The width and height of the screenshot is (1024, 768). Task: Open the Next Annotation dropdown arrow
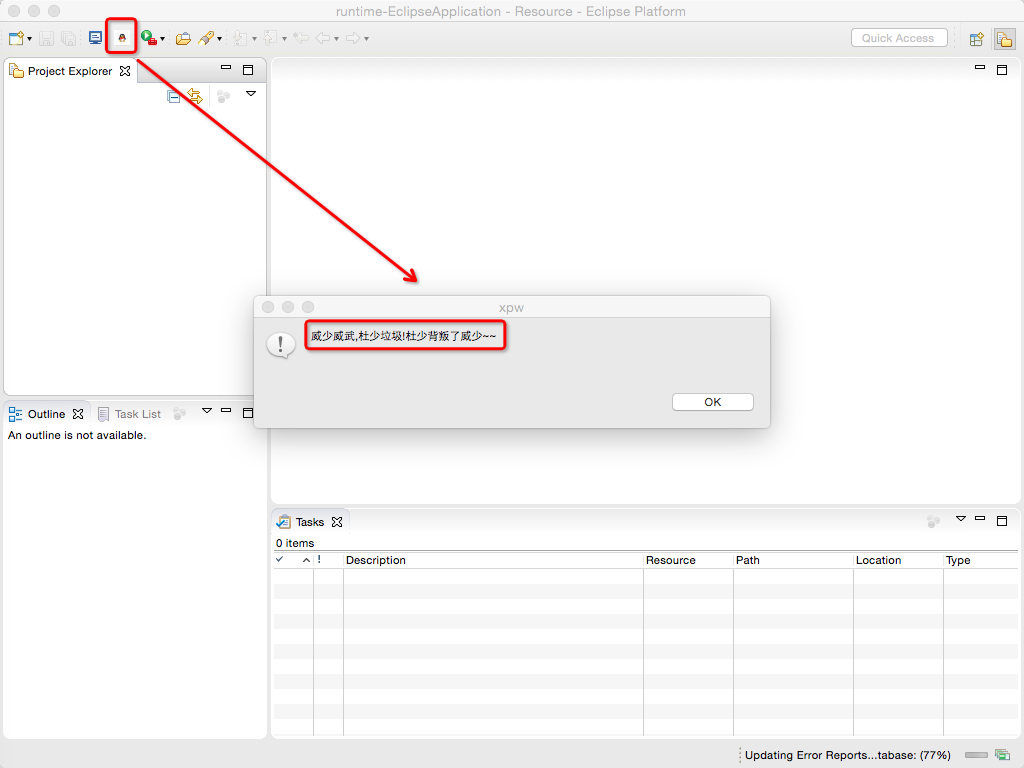pos(254,39)
